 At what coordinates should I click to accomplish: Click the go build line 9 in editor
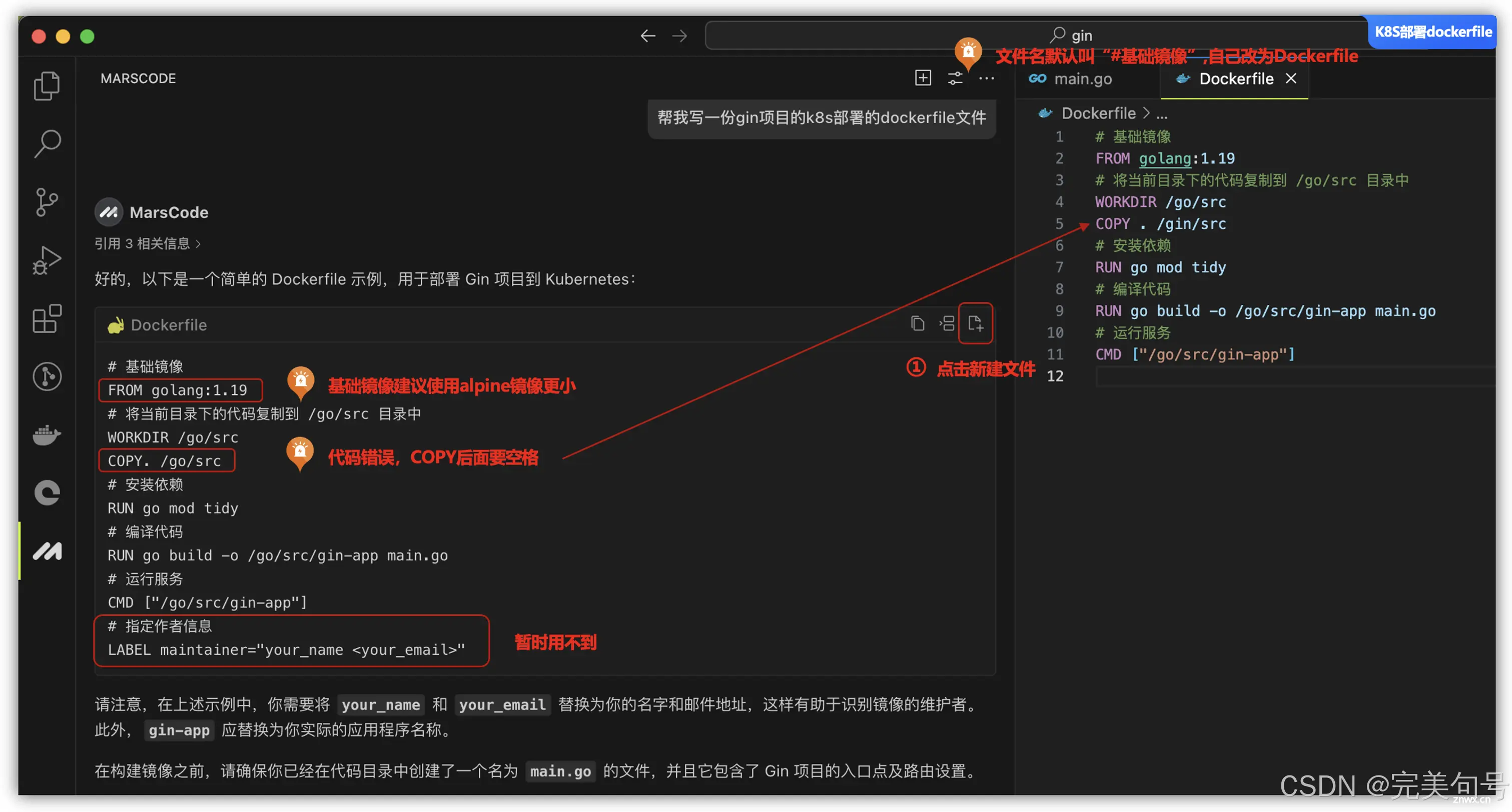pos(1265,310)
